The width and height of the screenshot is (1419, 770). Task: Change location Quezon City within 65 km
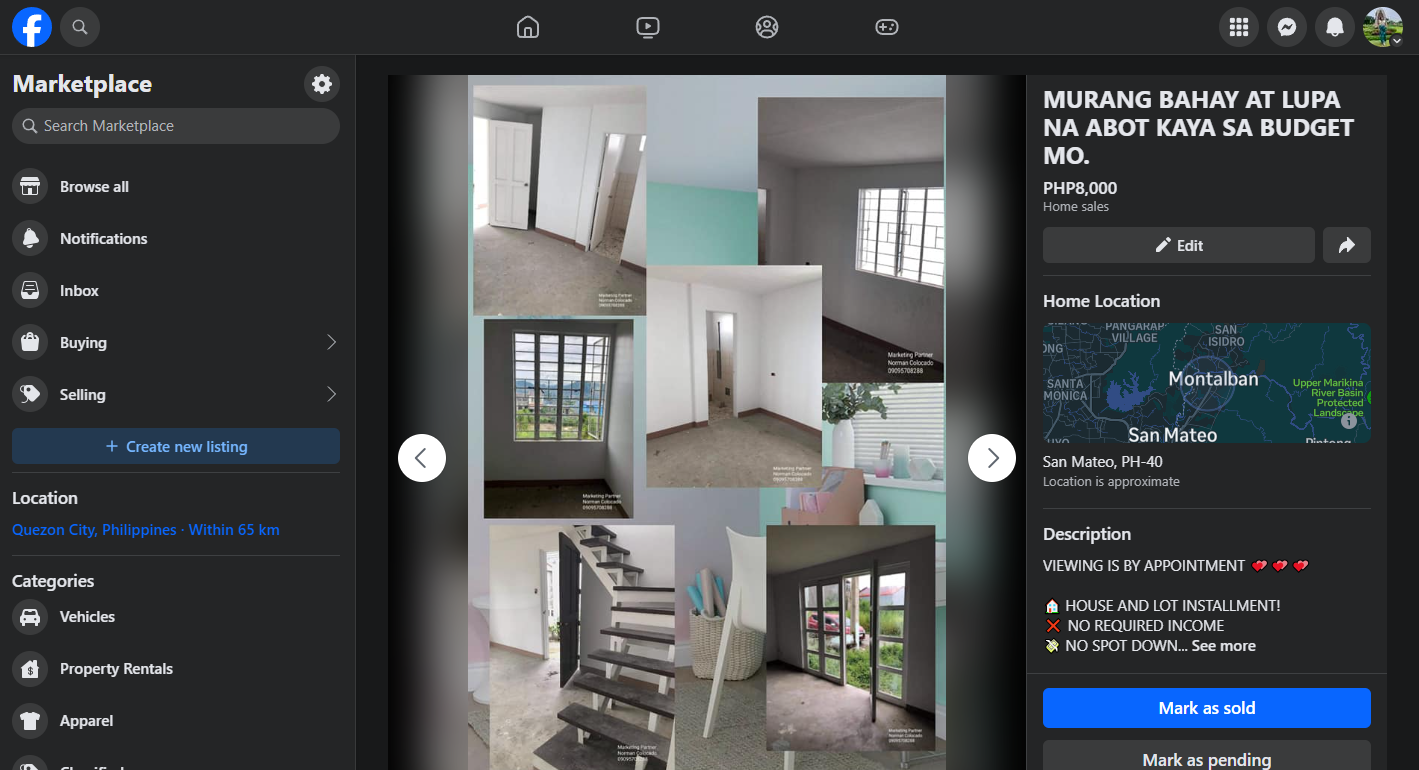(x=146, y=530)
